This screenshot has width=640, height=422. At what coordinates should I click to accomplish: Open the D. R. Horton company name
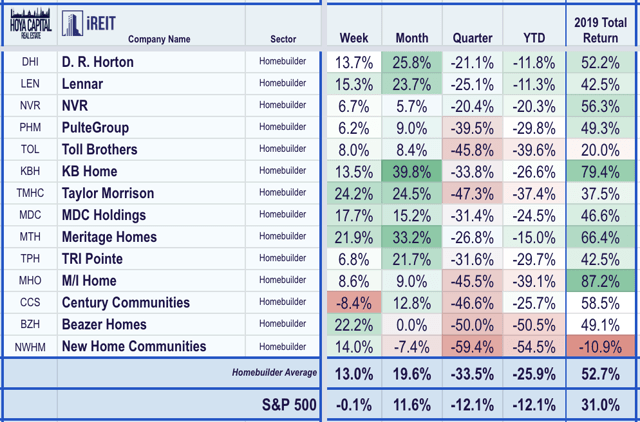(x=98, y=62)
